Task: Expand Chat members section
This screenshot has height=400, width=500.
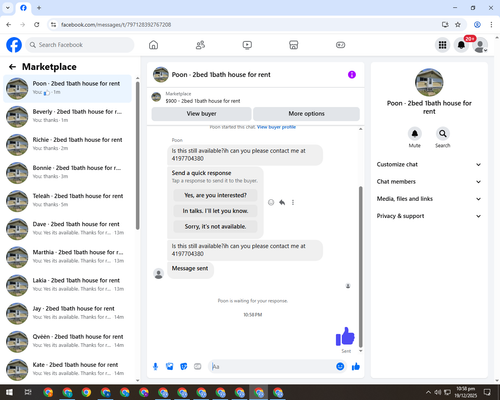Action: pos(429,182)
